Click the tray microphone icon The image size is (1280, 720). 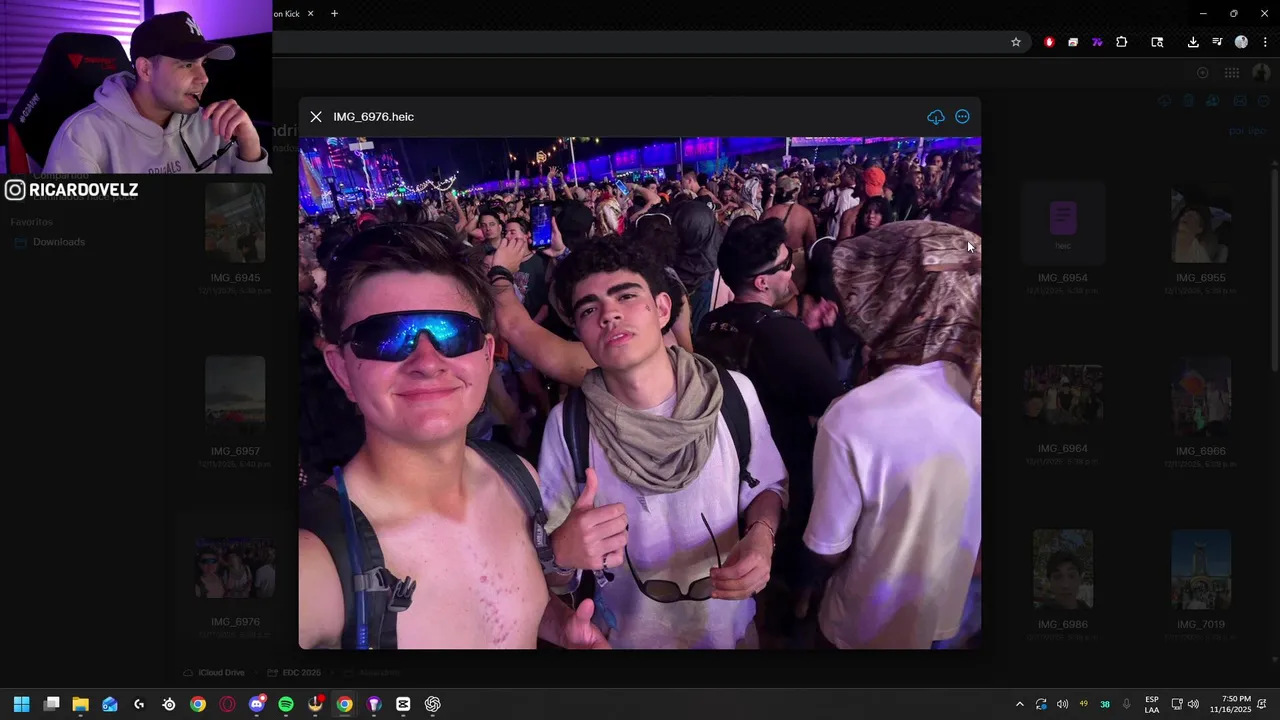point(1127,704)
